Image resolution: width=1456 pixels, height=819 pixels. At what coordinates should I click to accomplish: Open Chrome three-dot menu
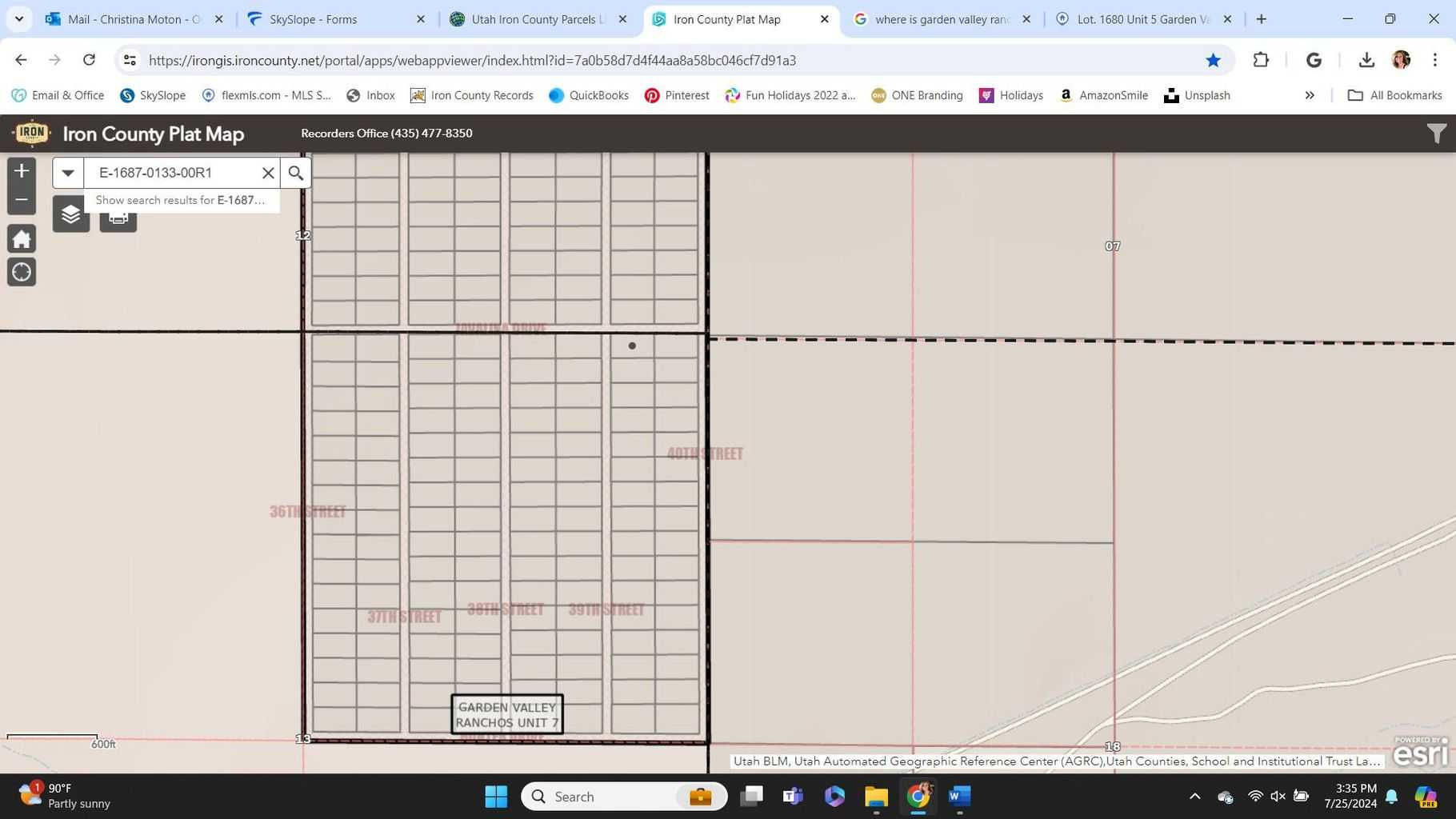coord(1435,60)
